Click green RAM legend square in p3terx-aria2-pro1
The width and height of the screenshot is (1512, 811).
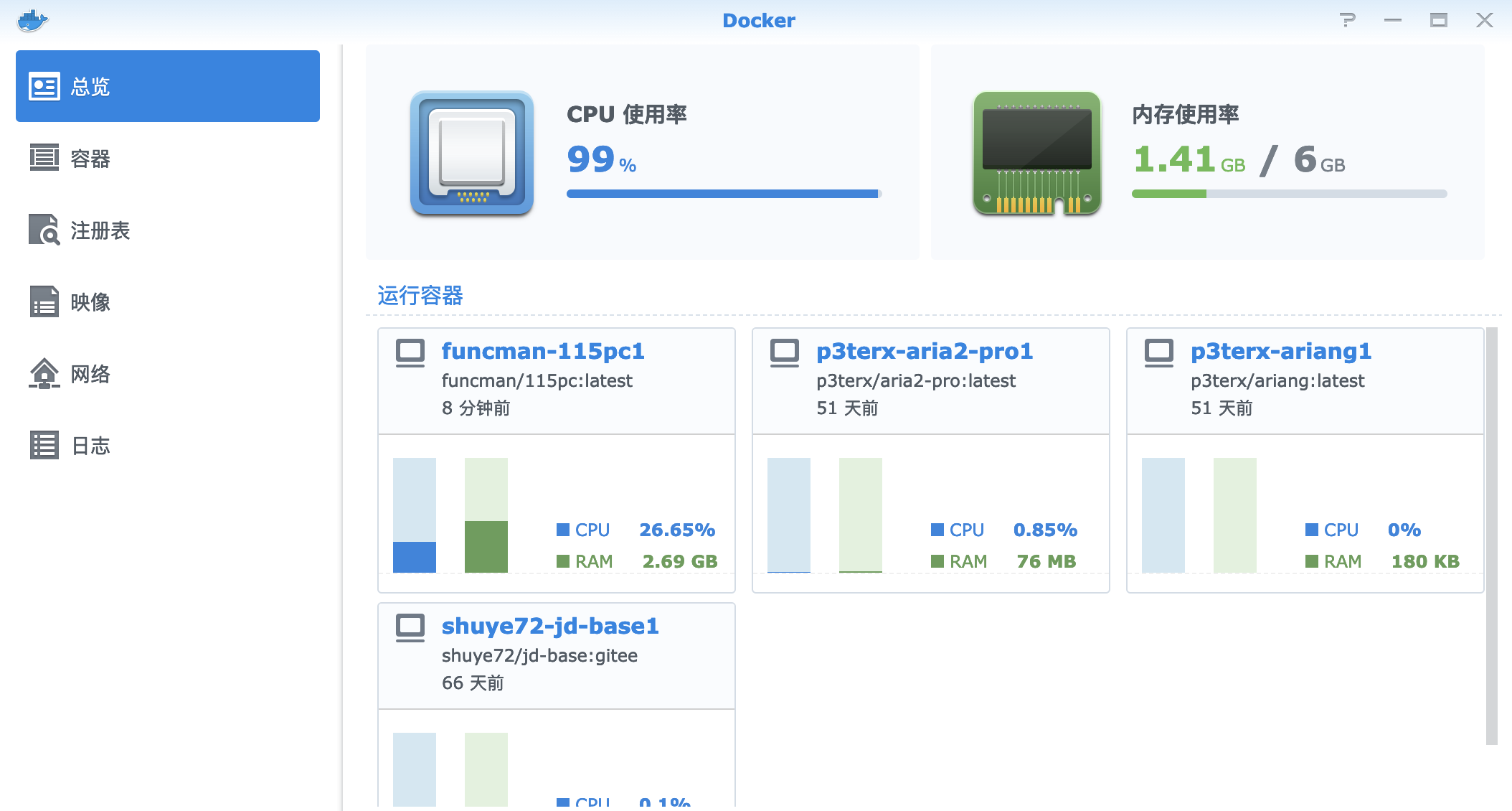937,561
